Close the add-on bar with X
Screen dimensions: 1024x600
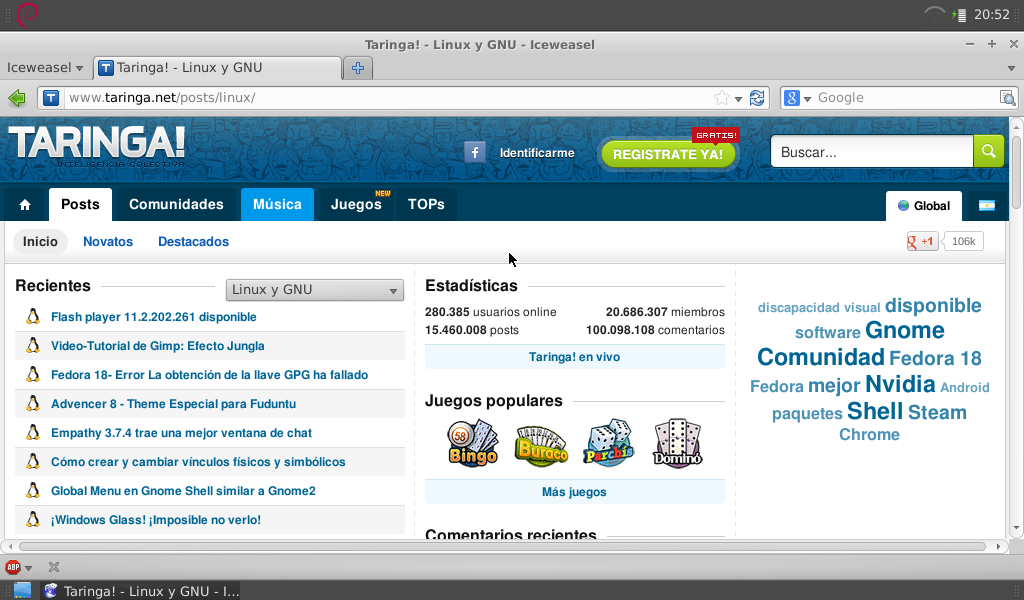pyautogui.click(x=54, y=567)
